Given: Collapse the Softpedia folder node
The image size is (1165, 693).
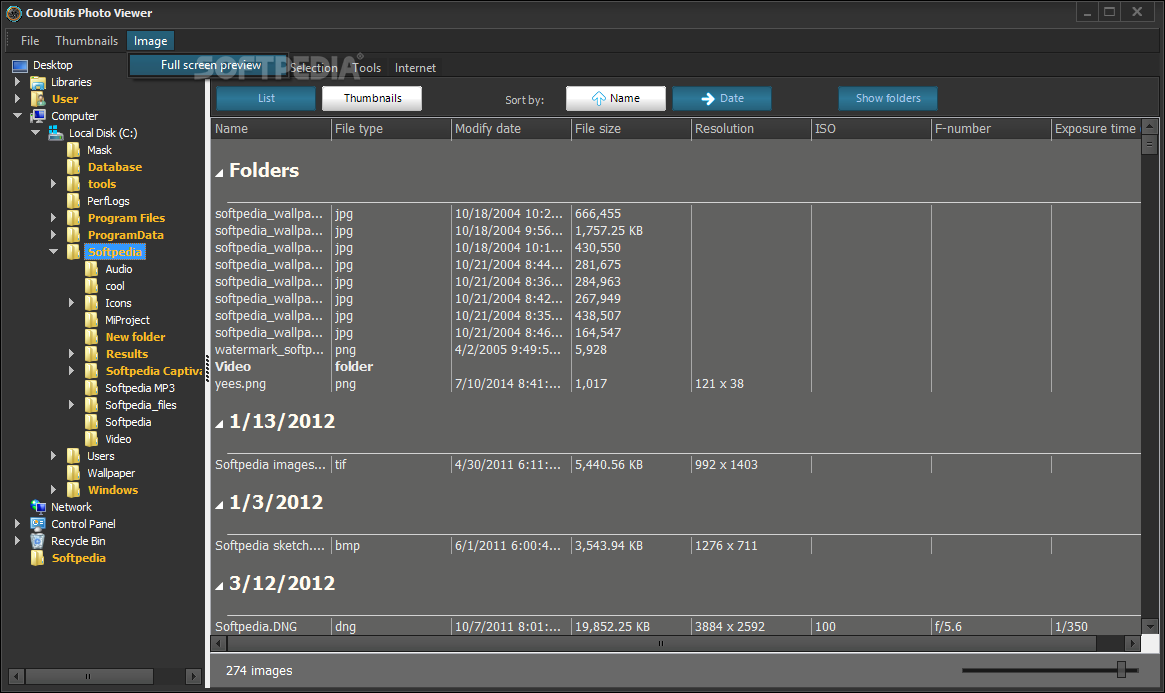Looking at the screenshot, I should coord(53,252).
